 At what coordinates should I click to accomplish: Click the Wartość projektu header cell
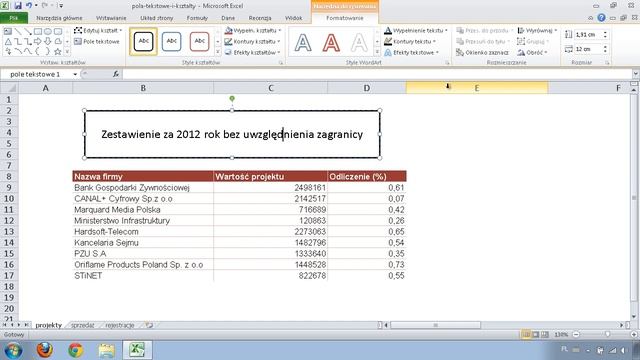point(270,176)
